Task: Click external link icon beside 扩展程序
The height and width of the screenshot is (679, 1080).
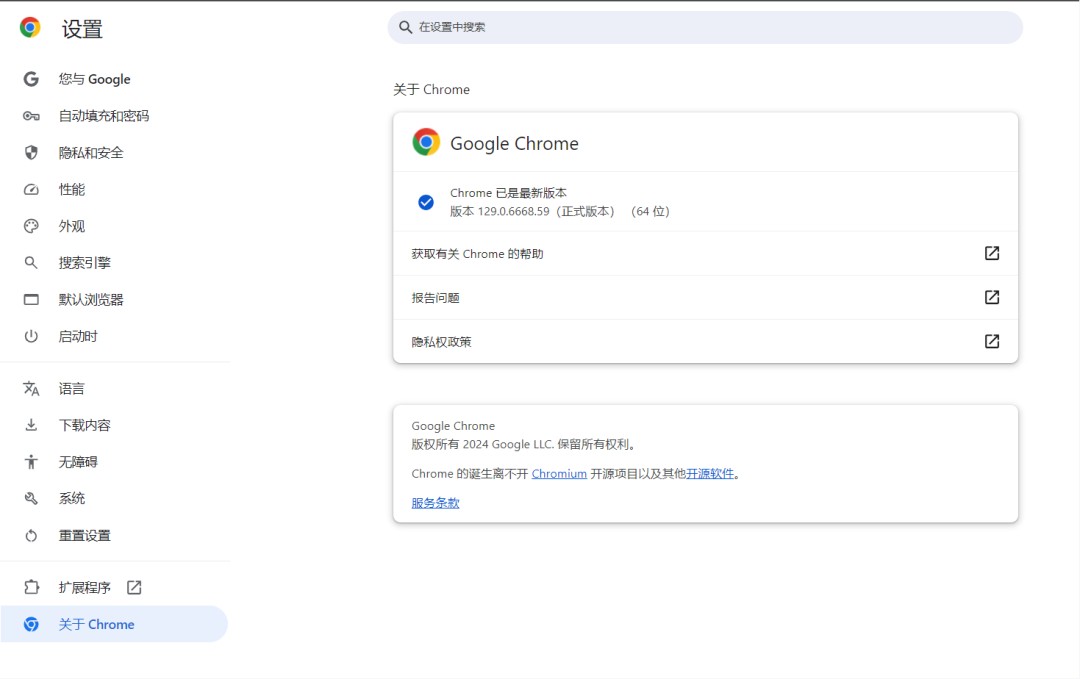Action: click(x=134, y=587)
